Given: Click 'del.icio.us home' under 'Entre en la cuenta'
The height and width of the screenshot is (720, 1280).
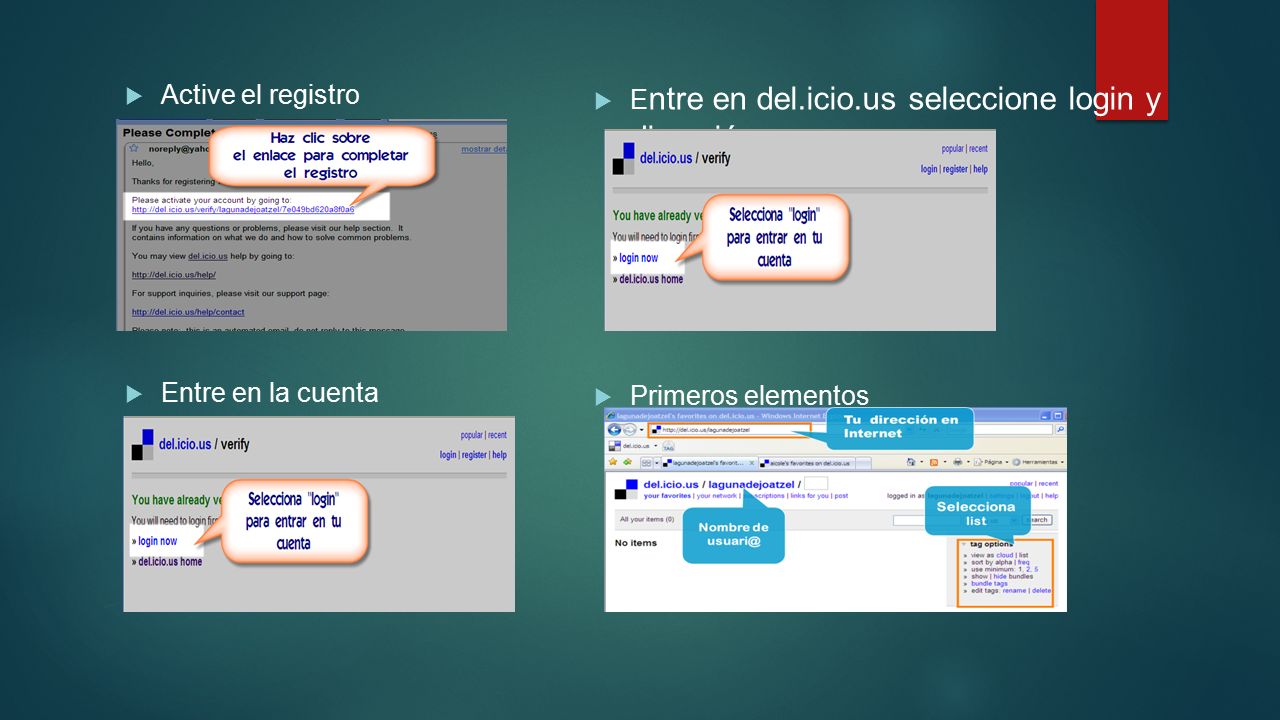Looking at the screenshot, I should pos(170,562).
